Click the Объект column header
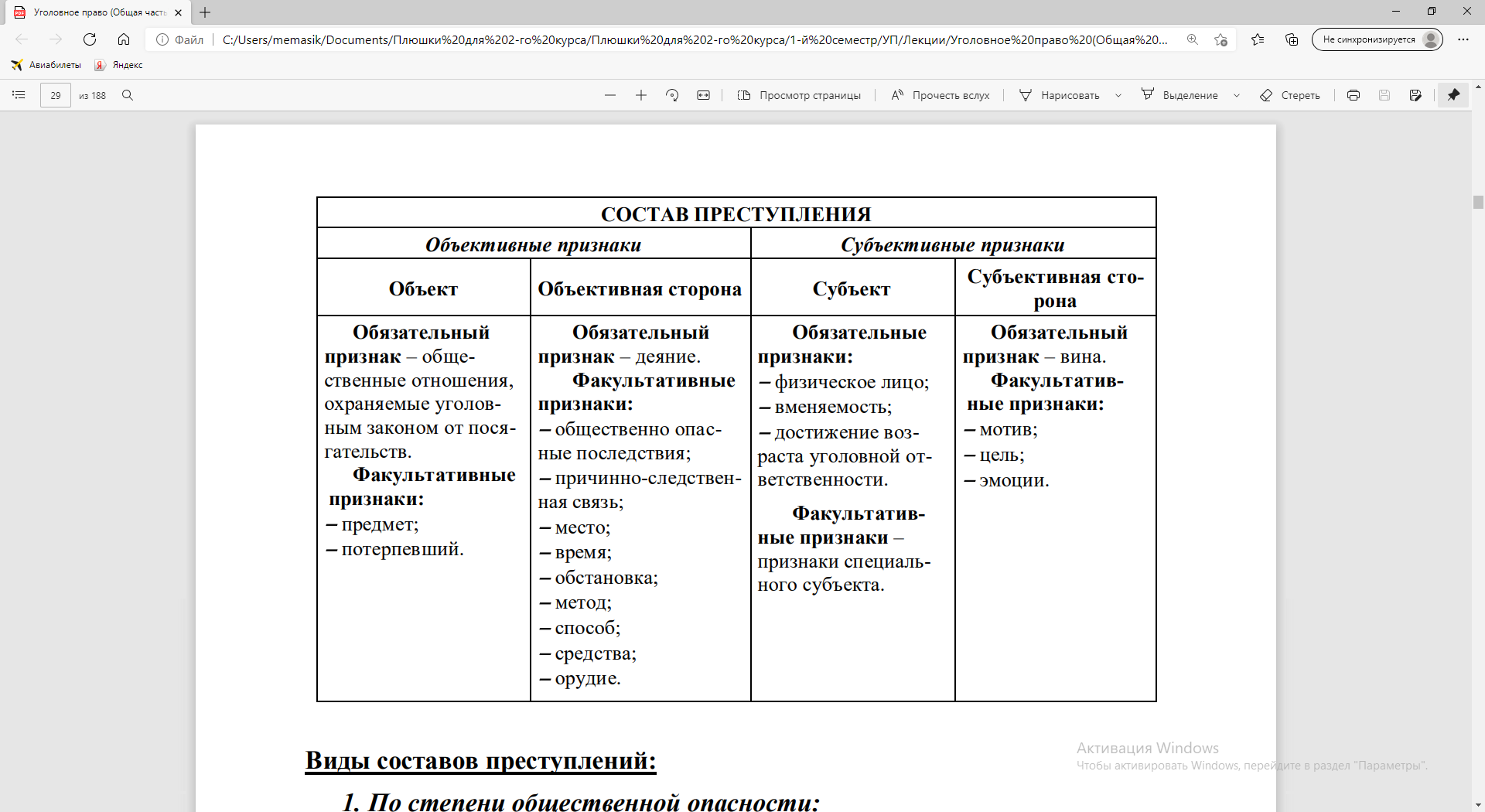This screenshot has height=812, width=1485. coord(423,288)
